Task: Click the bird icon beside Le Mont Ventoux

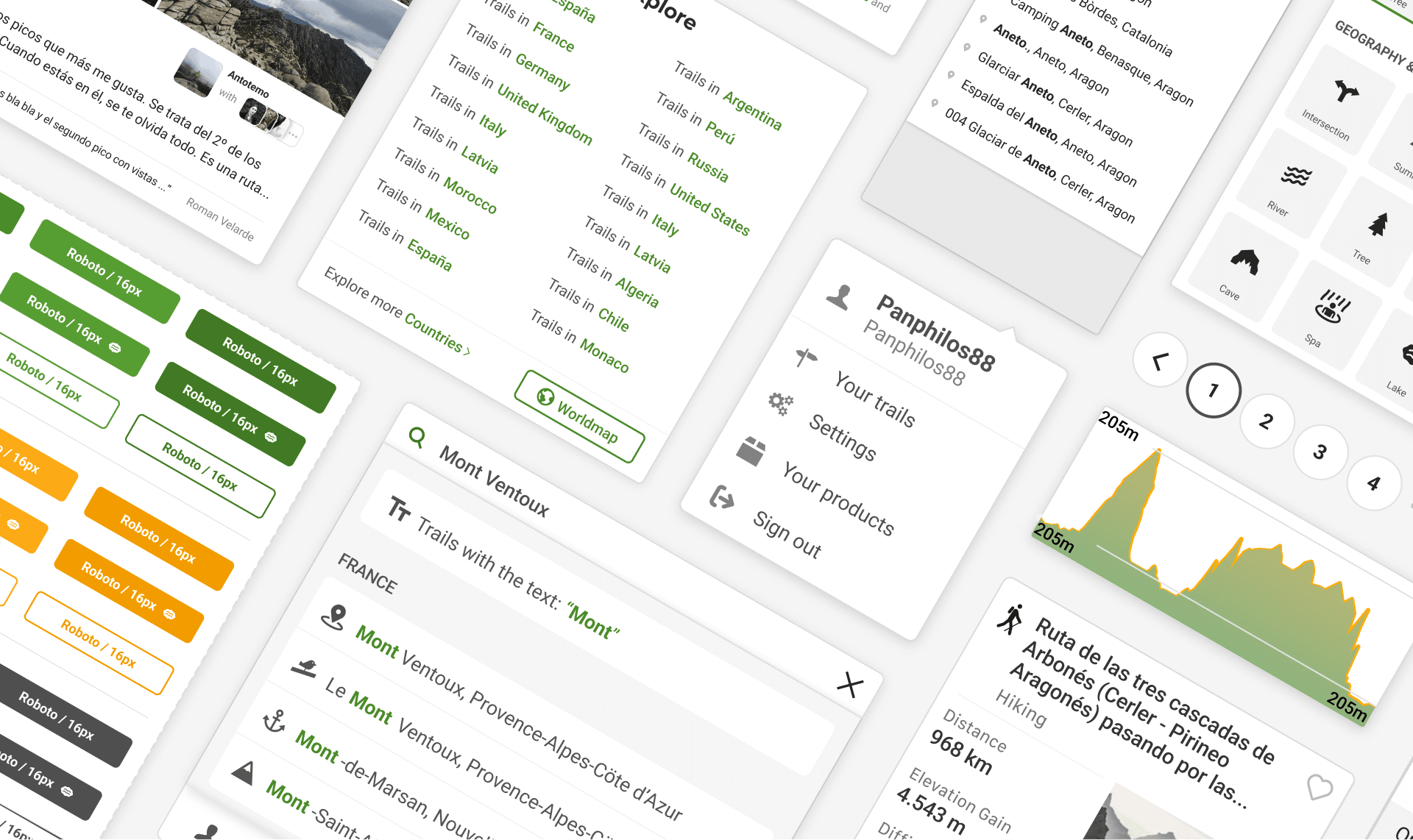Action: click(x=304, y=668)
